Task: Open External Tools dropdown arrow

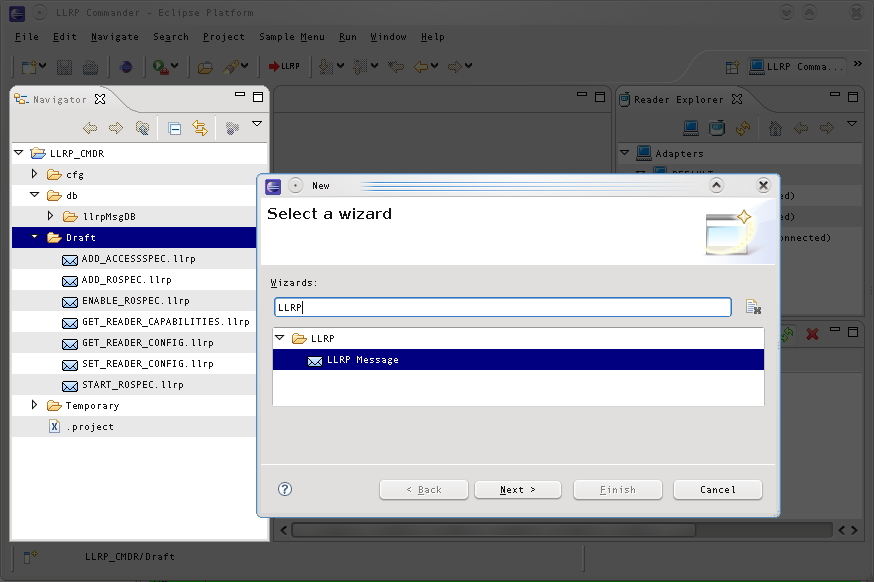Action: click(x=174, y=66)
